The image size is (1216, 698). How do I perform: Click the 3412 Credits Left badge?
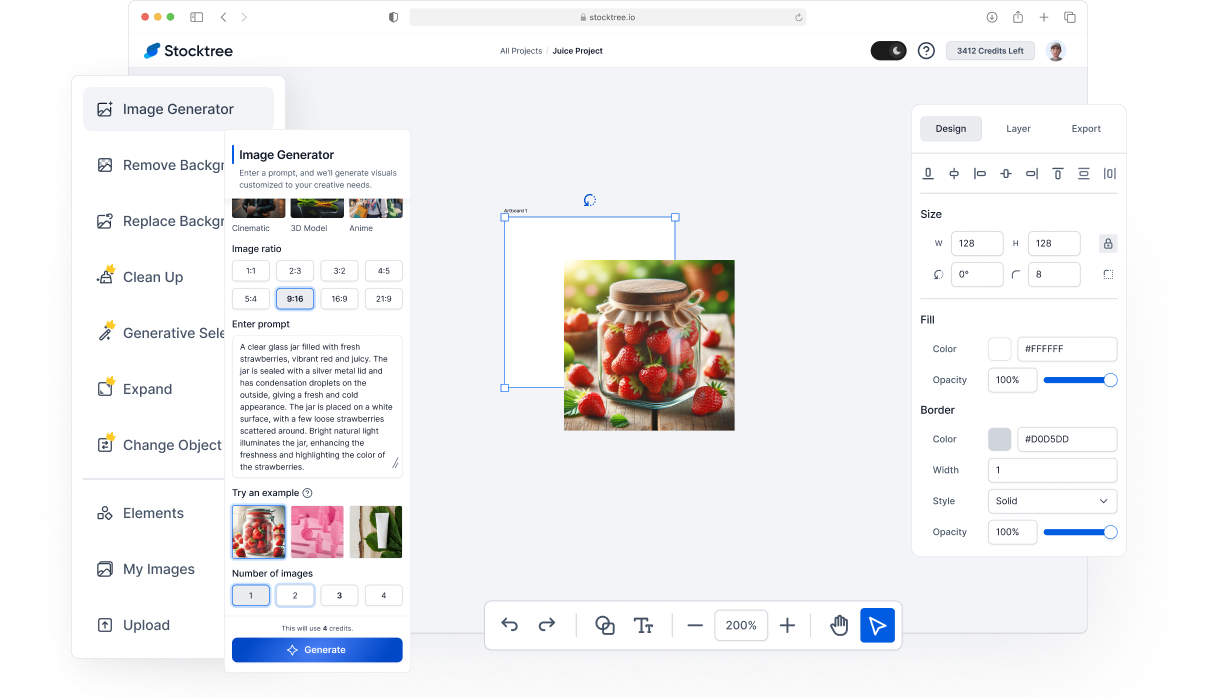(x=990, y=51)
